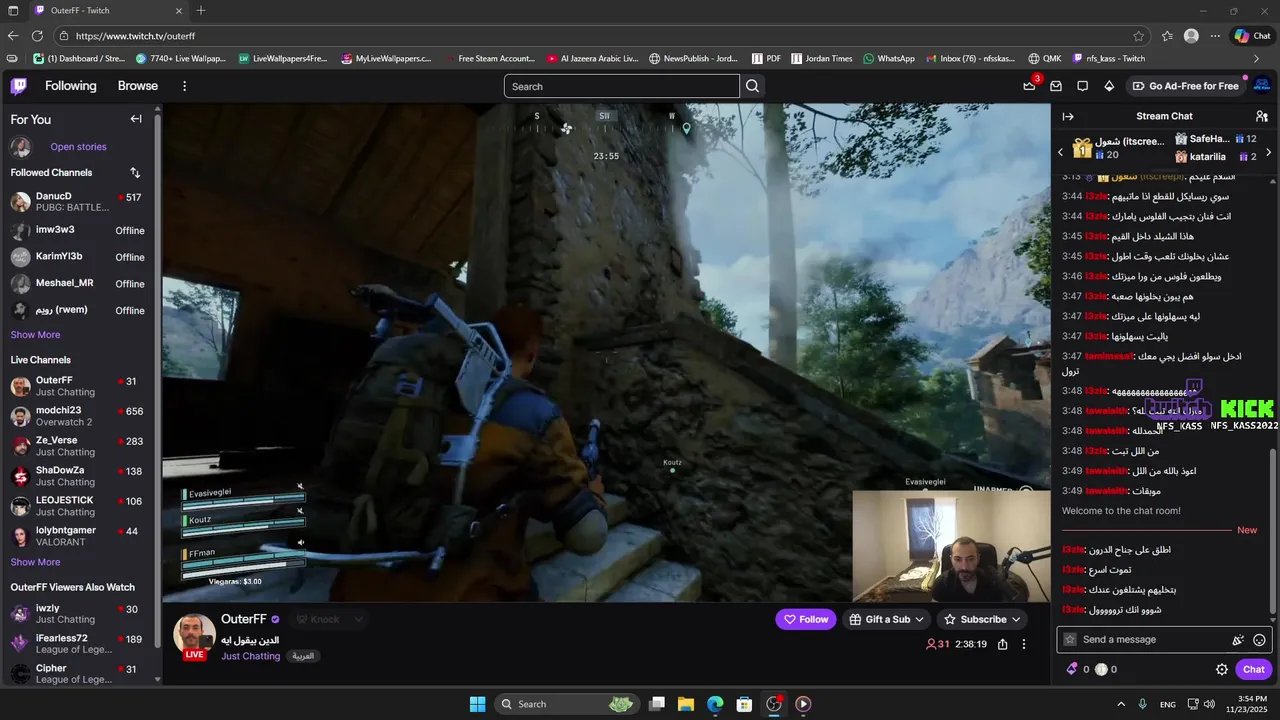Click the chat panel scrollbar
This screenshot has height=720, width=1280.
pyautogui.click(x=1273, y=531)
